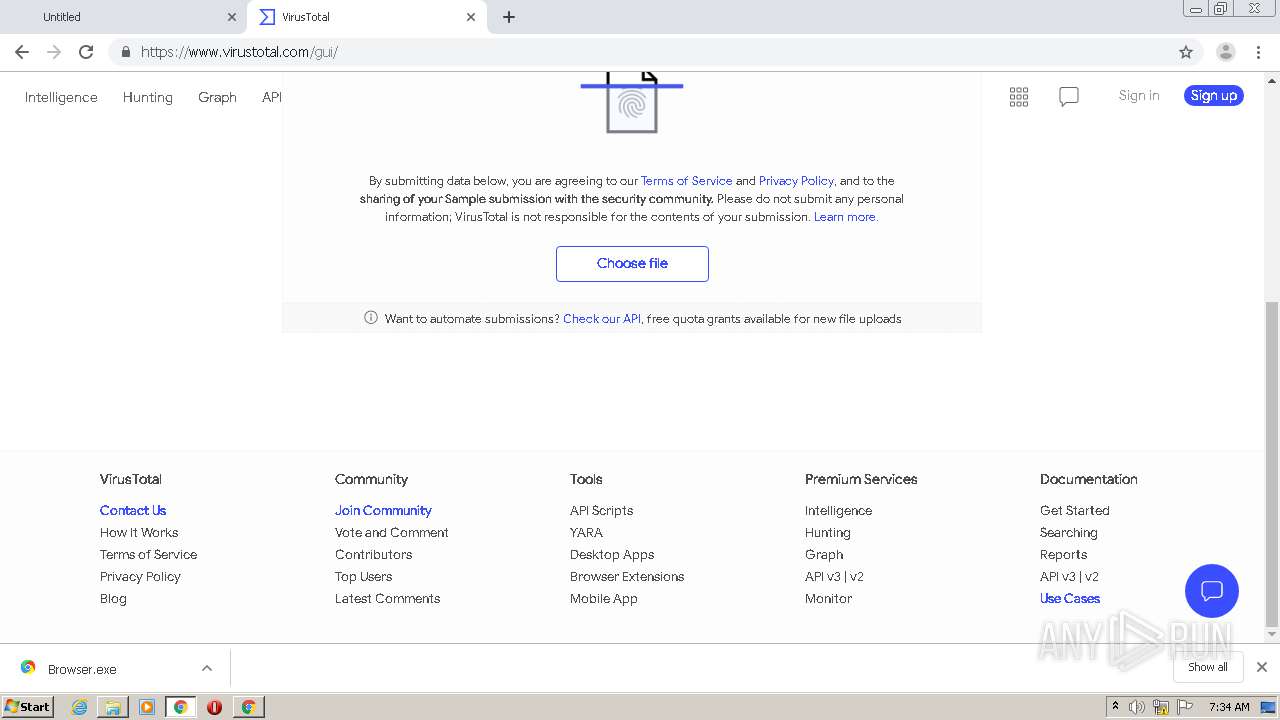Screen dimensions: 1280x720
Task: Open a new tab with plus button
Action: click(509, 17)
